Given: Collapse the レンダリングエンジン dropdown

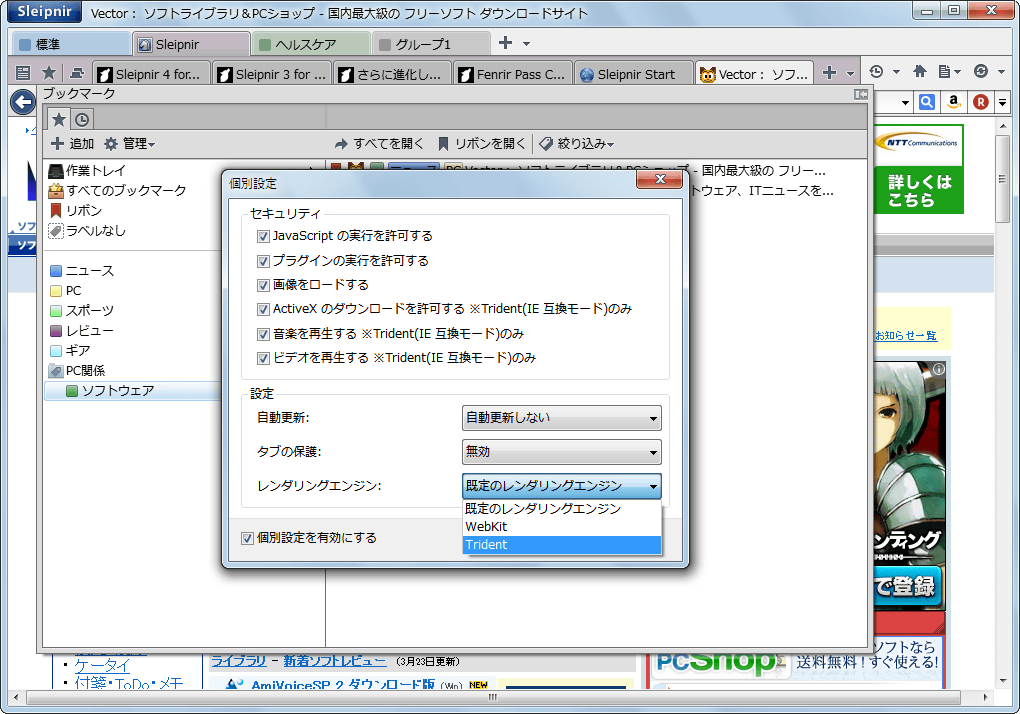Looking at the screenshot, I should tap(561, 486).
